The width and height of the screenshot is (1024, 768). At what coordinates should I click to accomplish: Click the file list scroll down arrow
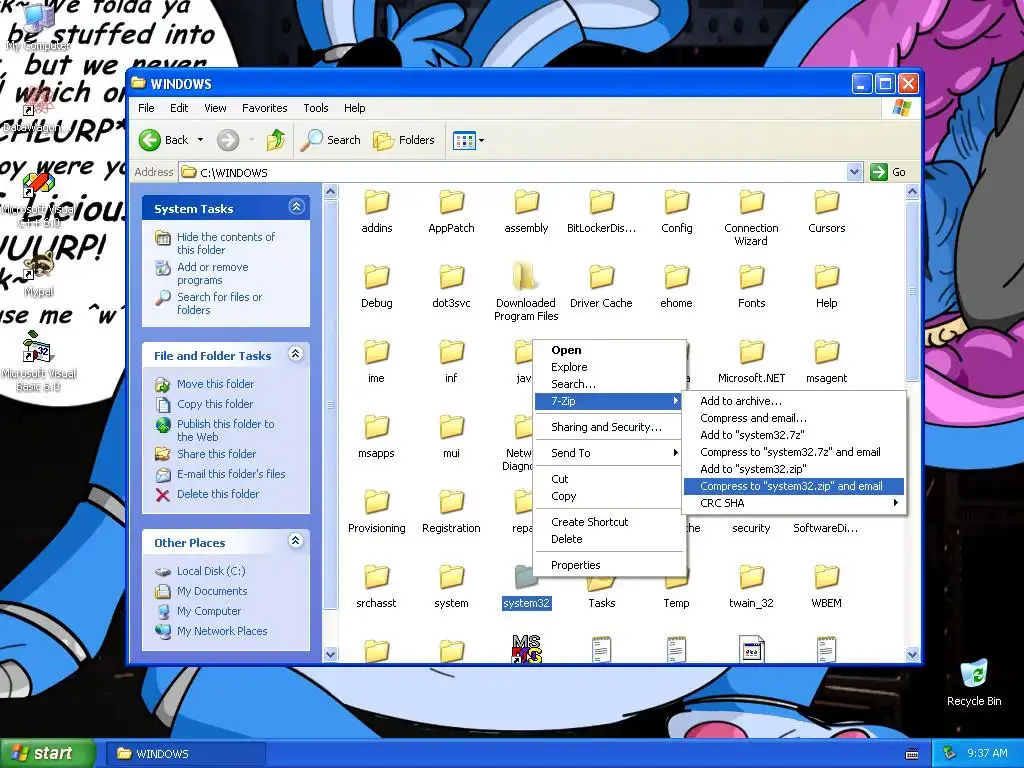(912, 654)
